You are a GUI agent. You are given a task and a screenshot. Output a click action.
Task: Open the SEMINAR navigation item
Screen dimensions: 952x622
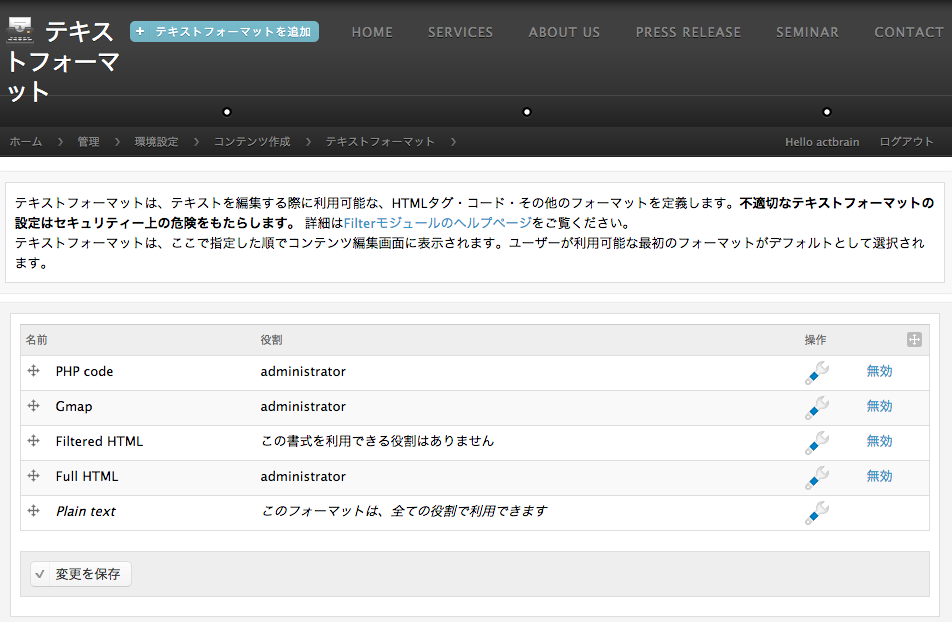[807, 32]
